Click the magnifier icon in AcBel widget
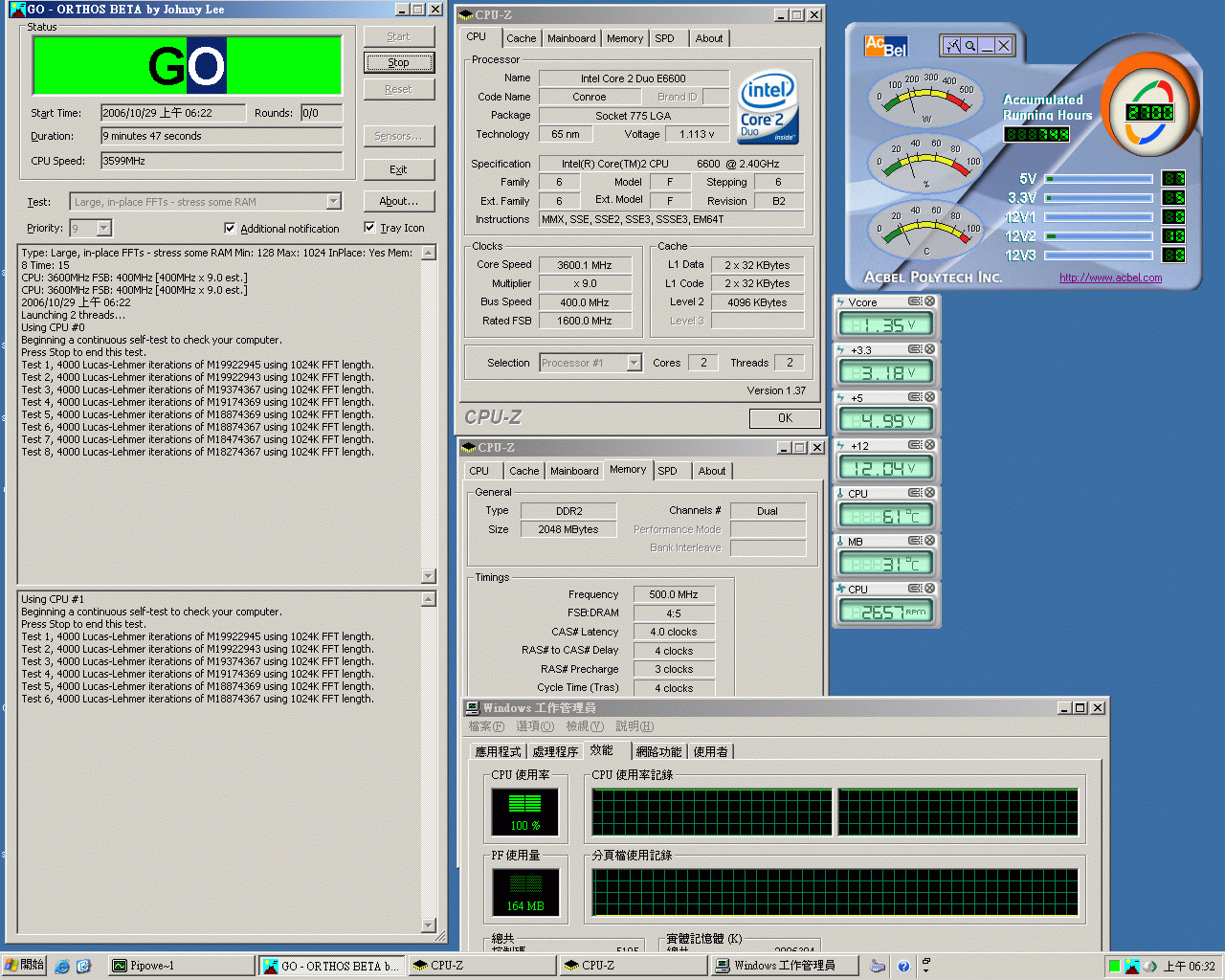This screenshot has width=1225, height=980. pyautogui.click(x=969, y=45)
